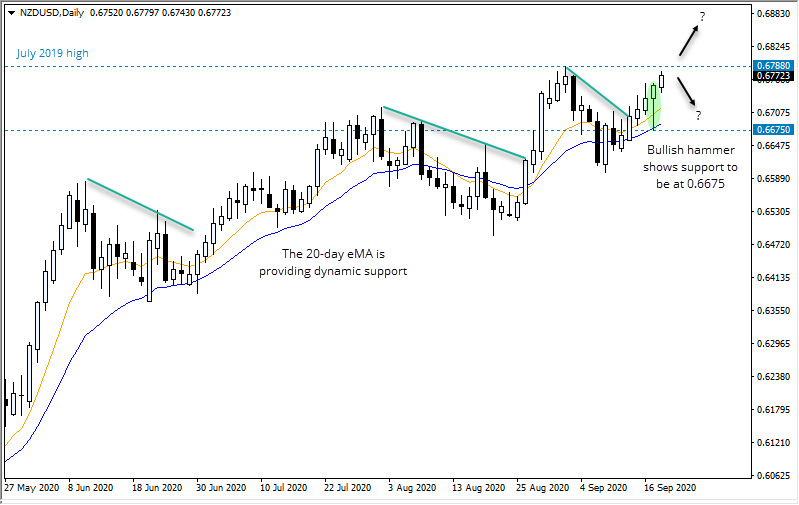799x505 pixels.
Task: Select the short teal trendline in September 2020
Action: pyautogui.click(x=597, y=92)
